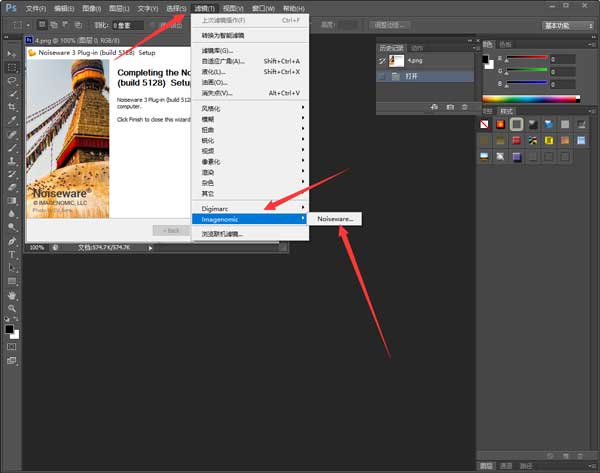Viewport: 600px width, 473px height.
Task: Set history brush source beside 4.png snapshot
Action: 382,61
